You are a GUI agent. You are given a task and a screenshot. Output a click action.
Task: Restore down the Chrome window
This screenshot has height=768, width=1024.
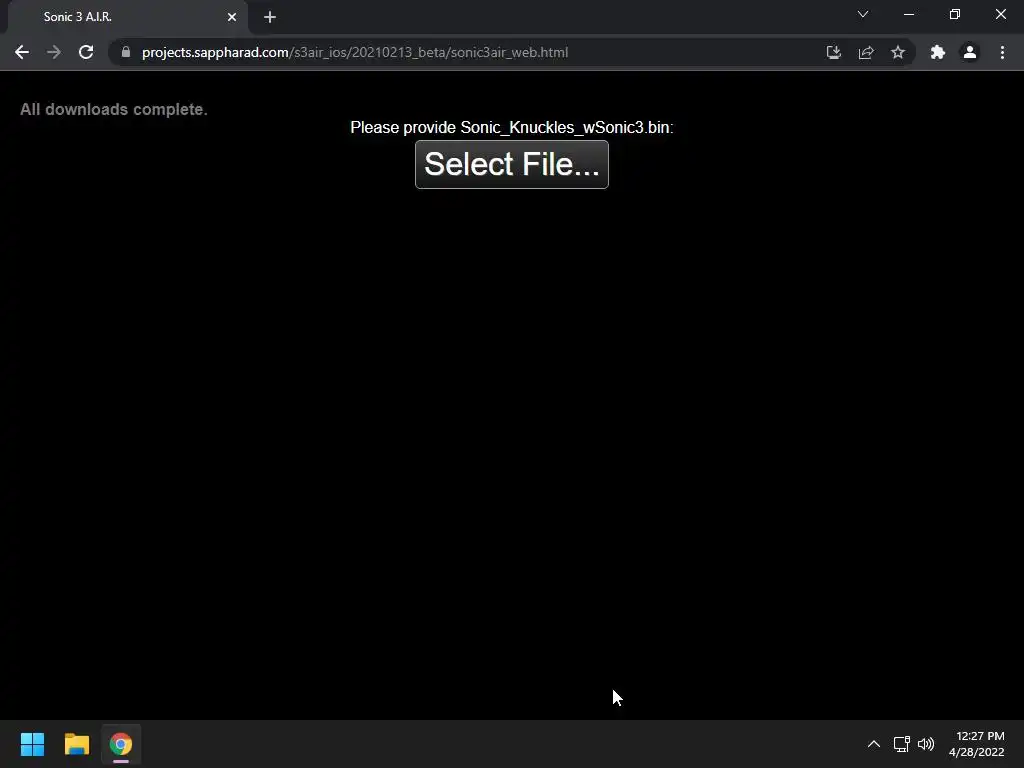[955, 14]
